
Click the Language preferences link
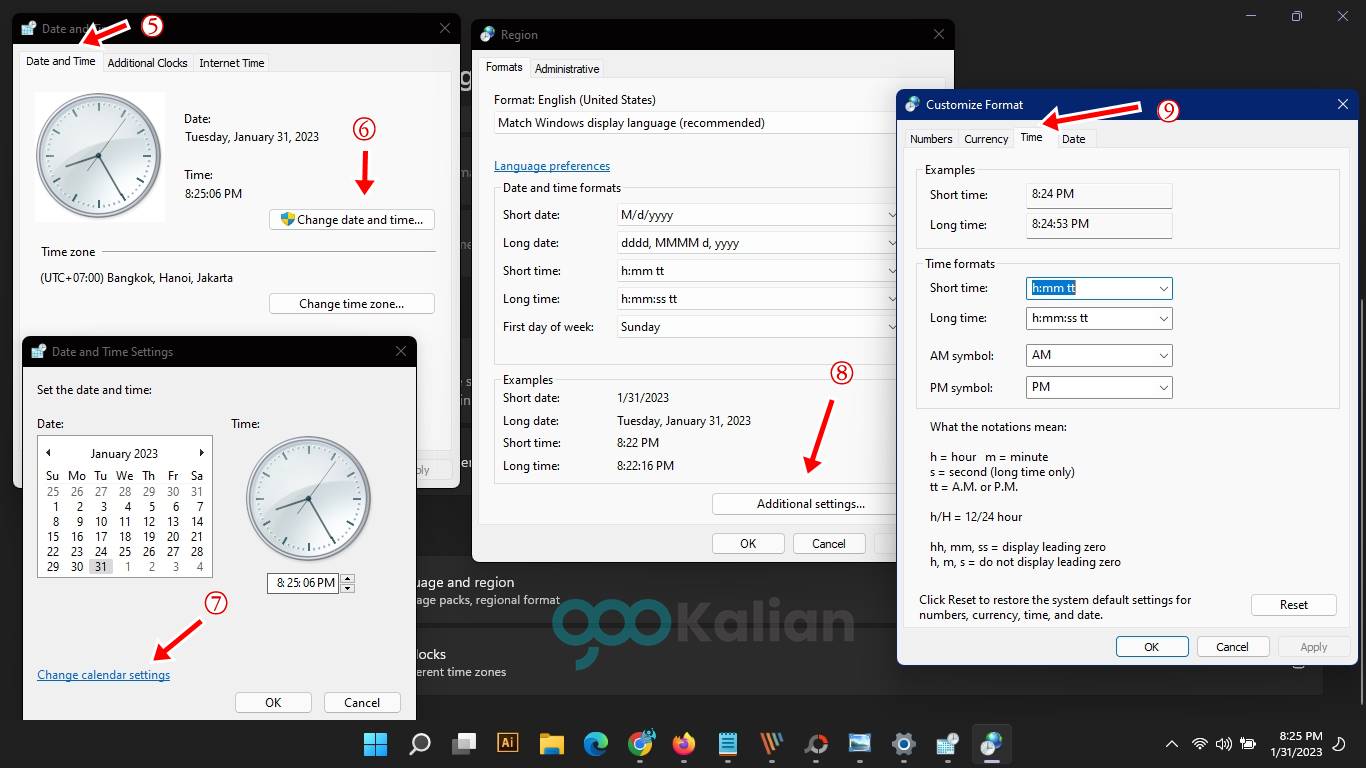click(552, 166)
